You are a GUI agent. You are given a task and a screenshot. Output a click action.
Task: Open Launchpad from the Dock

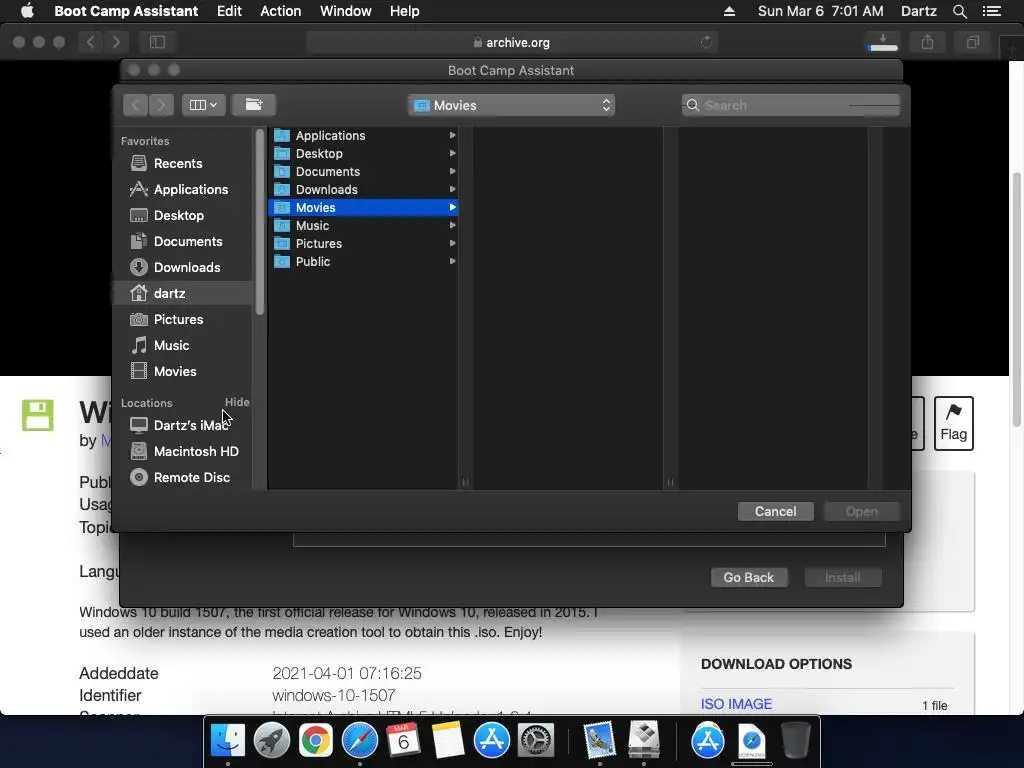(272, 741)
